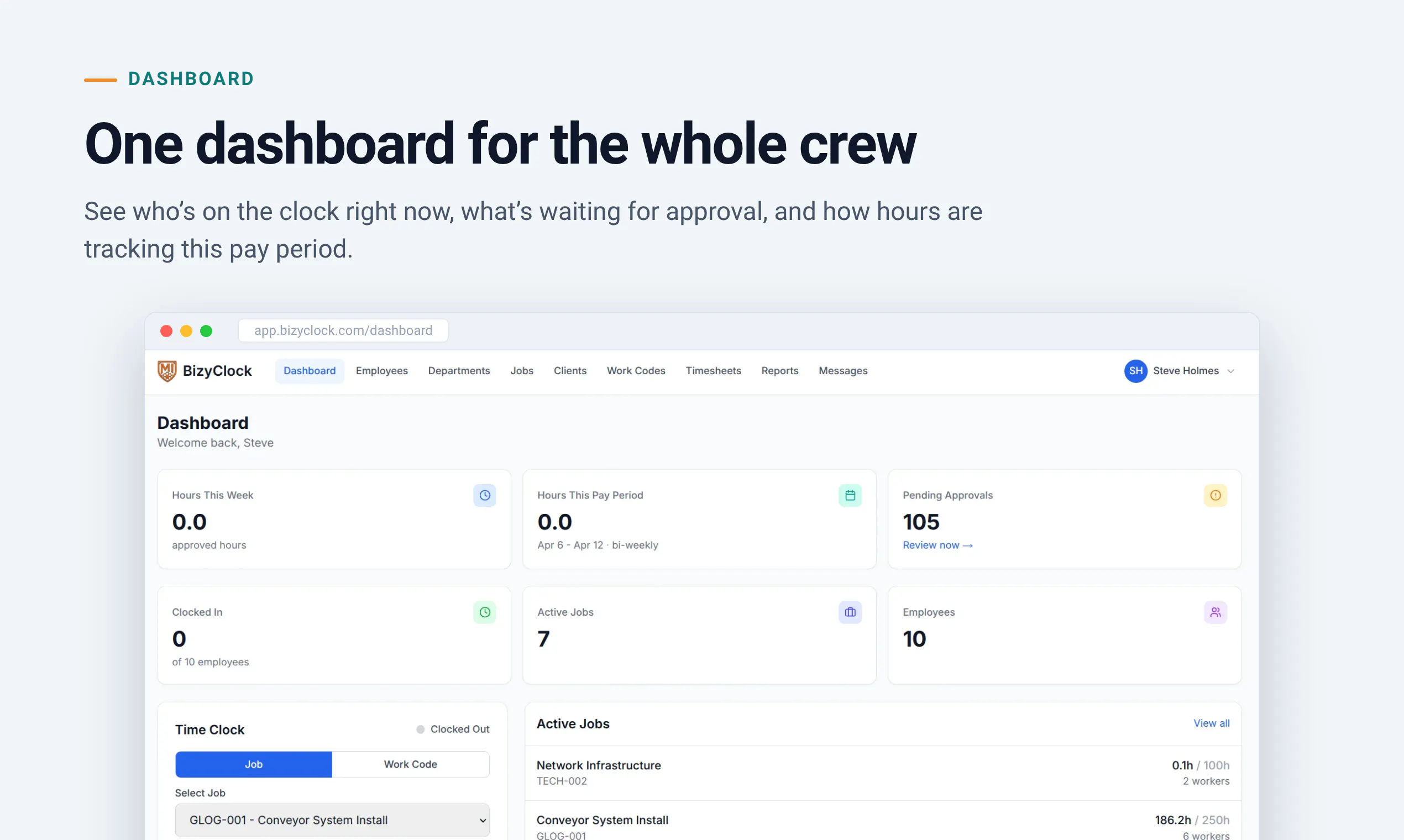
Task: Click the Clocked Out status indicator
Action: pyautogui.click(x=453, y=729)
